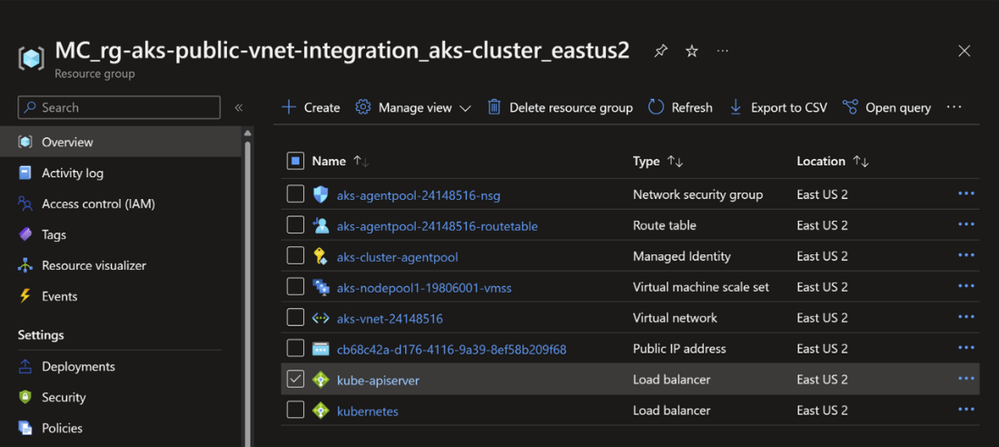
Task: Open the aks-nodepool1-19806001-vmss resource link
Action: (424, 287)
